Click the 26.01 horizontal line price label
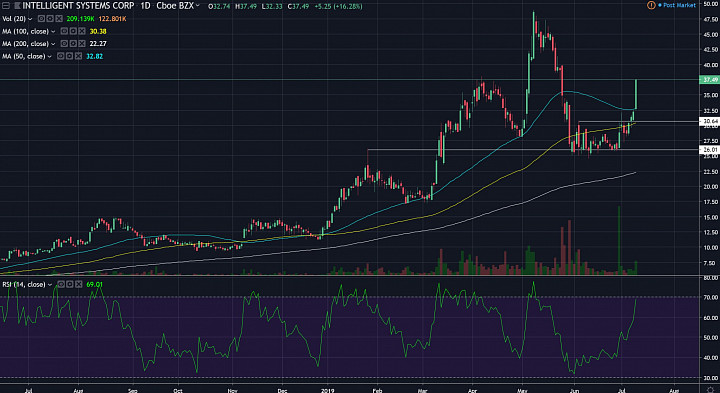The image size is (720, 393). (x=710, y=150)
